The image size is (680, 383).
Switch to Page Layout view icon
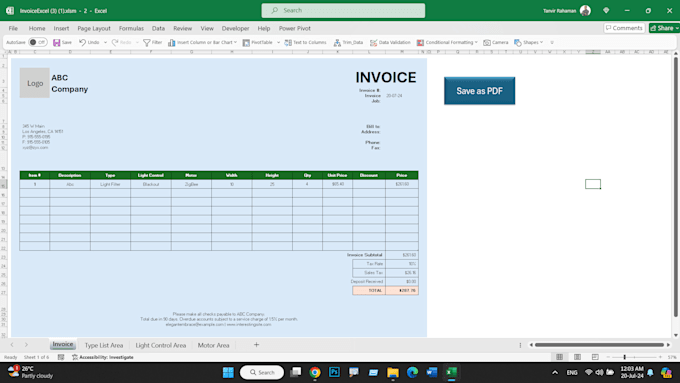coord(577,357)
